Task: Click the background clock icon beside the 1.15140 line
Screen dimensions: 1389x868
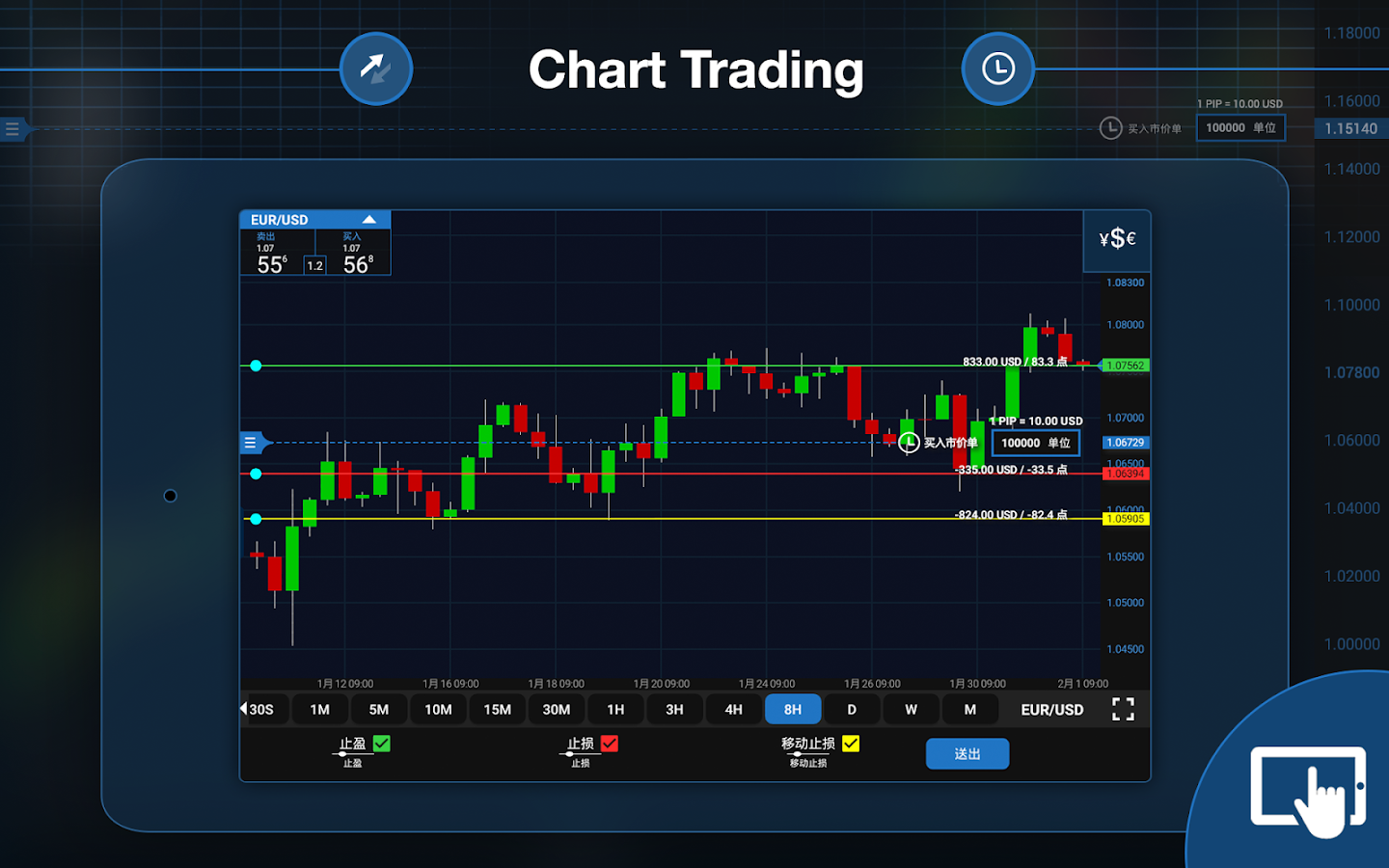Action: coord(1111,128)
